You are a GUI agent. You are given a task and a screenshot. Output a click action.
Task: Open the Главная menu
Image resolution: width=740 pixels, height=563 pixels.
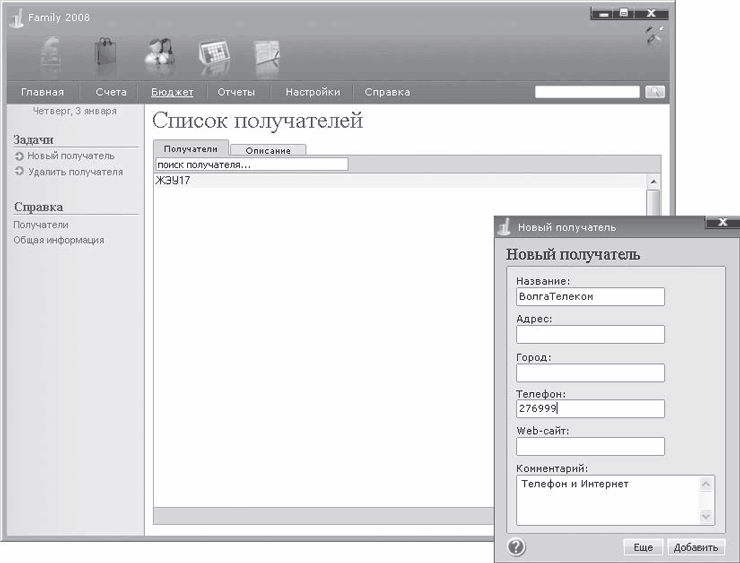tap(42, 92)
